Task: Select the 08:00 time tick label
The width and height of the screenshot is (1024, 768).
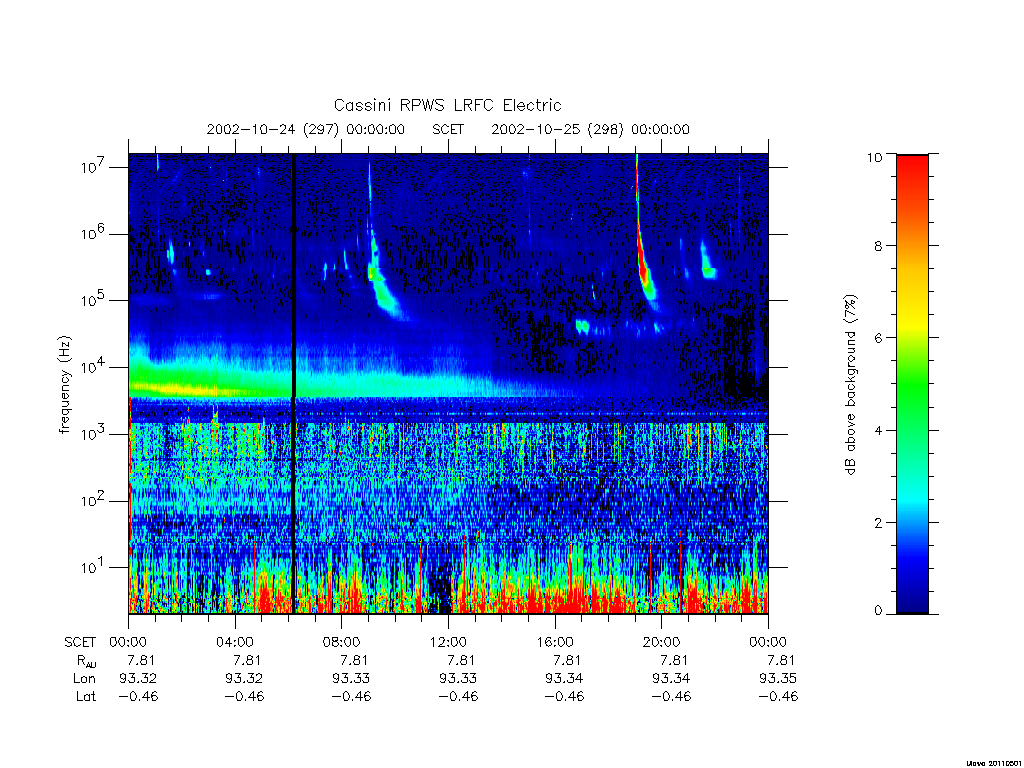Action: [341, 642]
